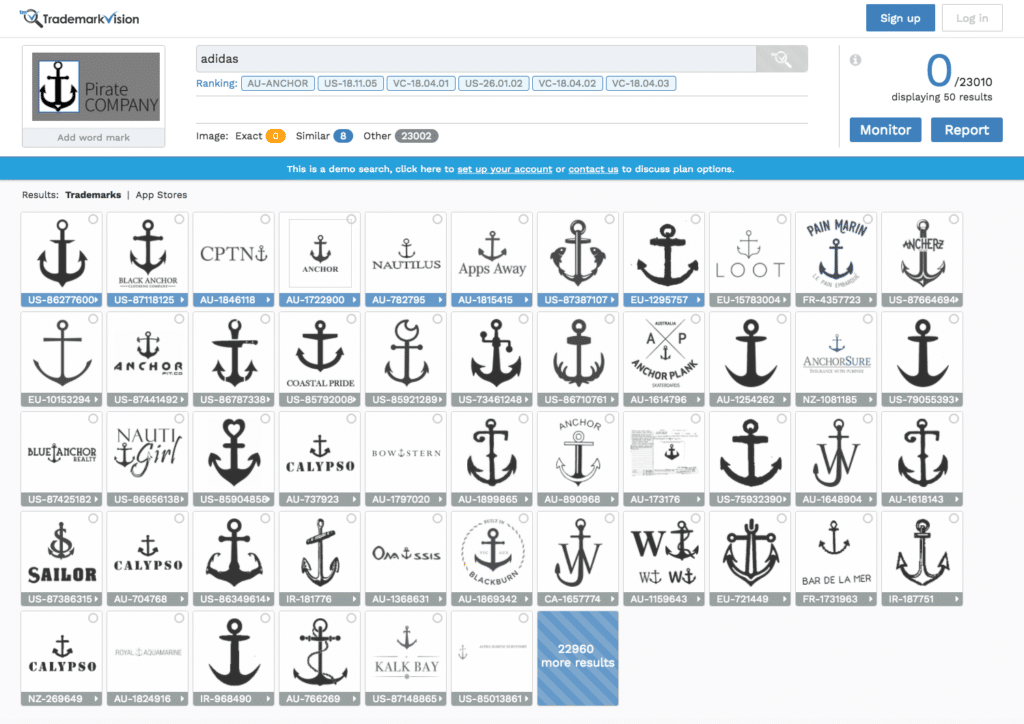Click the Sign up button

(900, 18)
